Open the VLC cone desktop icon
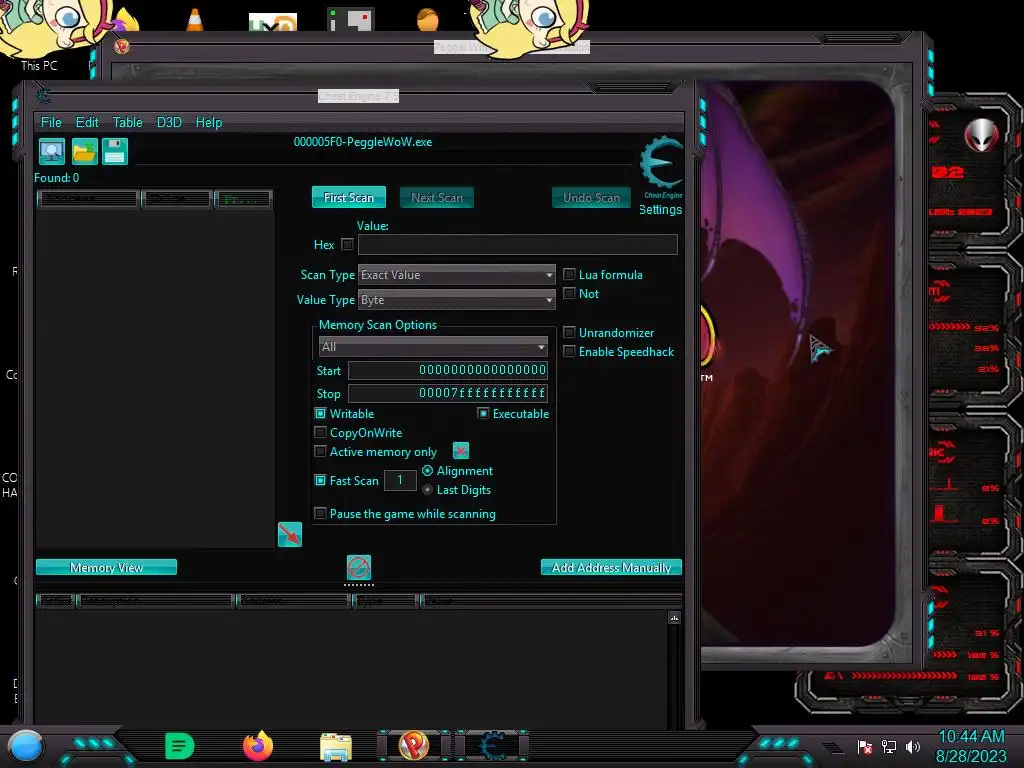This screenshot has height=768, width=1024. [x=195, y=20]
